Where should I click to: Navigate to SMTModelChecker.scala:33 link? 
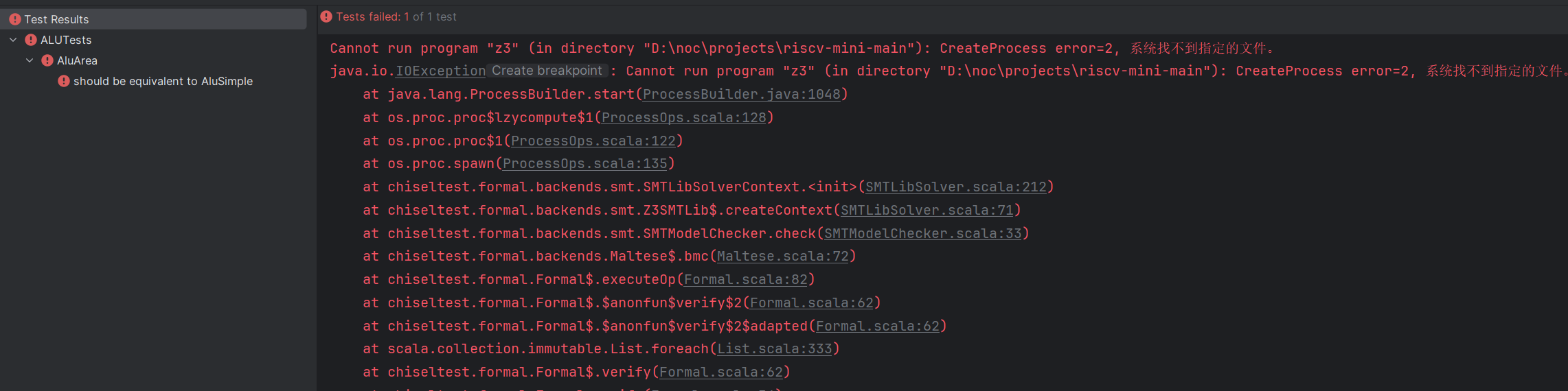[x=922, y=233]
